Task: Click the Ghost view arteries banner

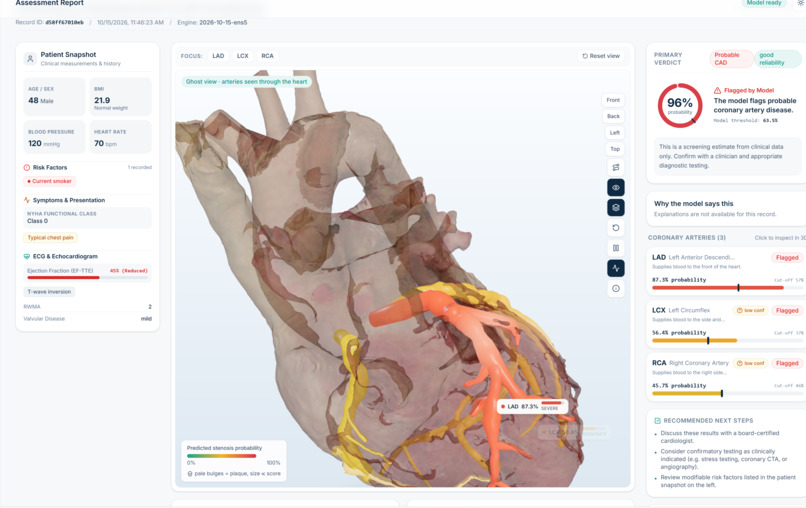Action: click(246, 82)
